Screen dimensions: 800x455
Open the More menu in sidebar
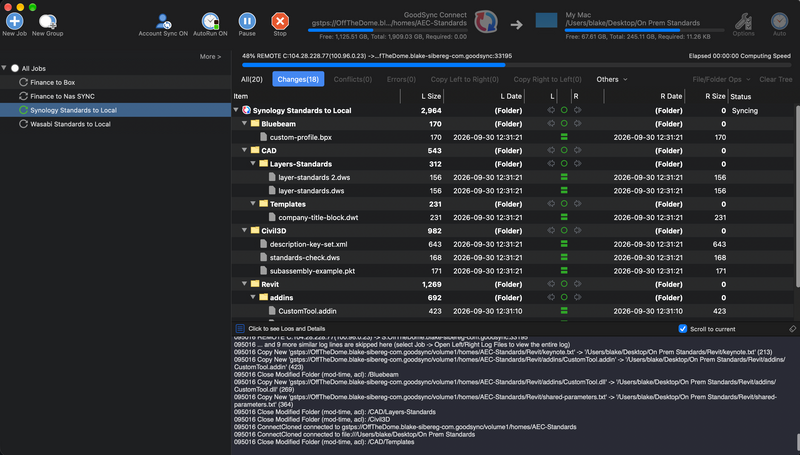pos(210,57)
